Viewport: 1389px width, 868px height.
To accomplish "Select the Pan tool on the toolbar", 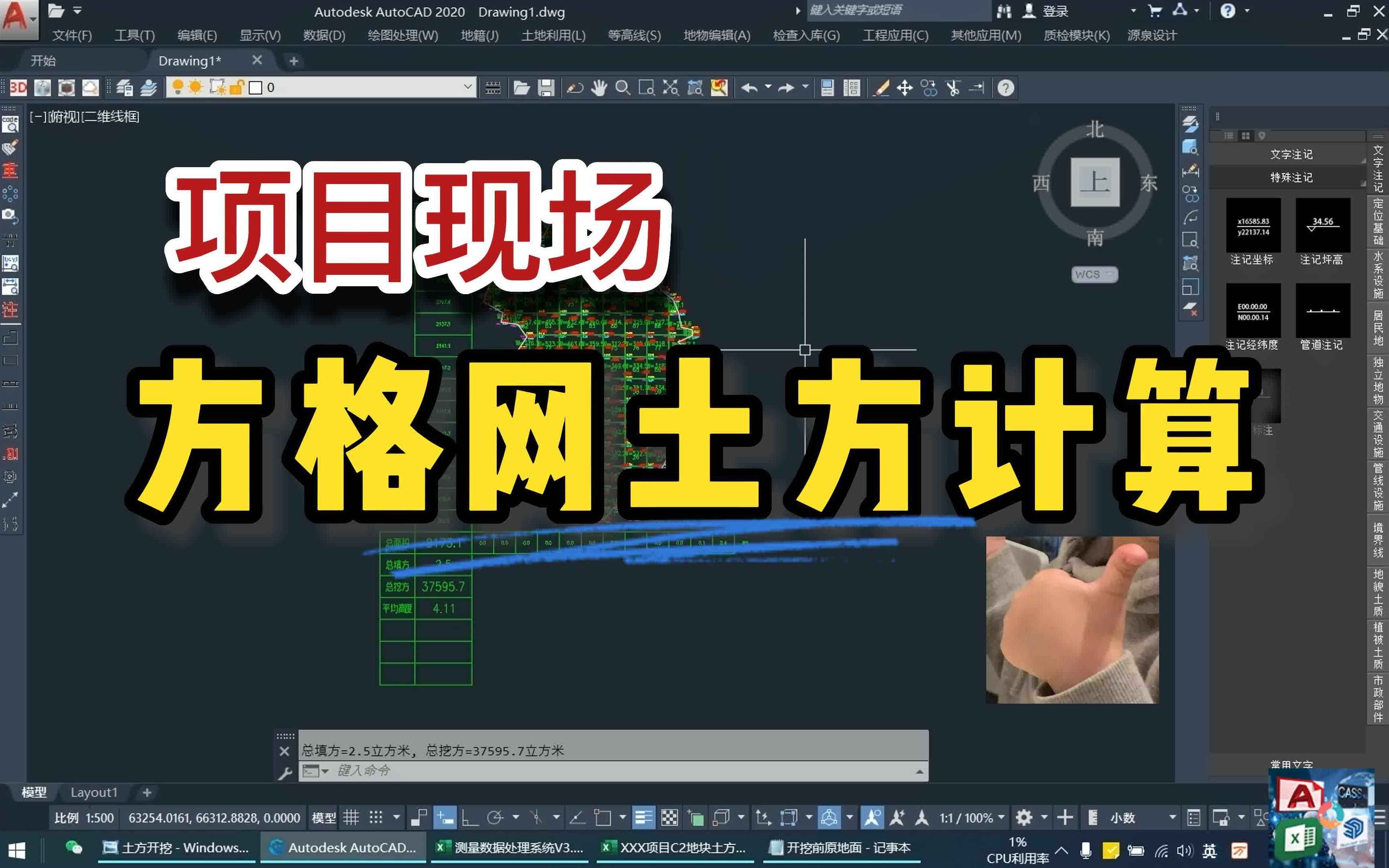I will (x=599, y=87).
